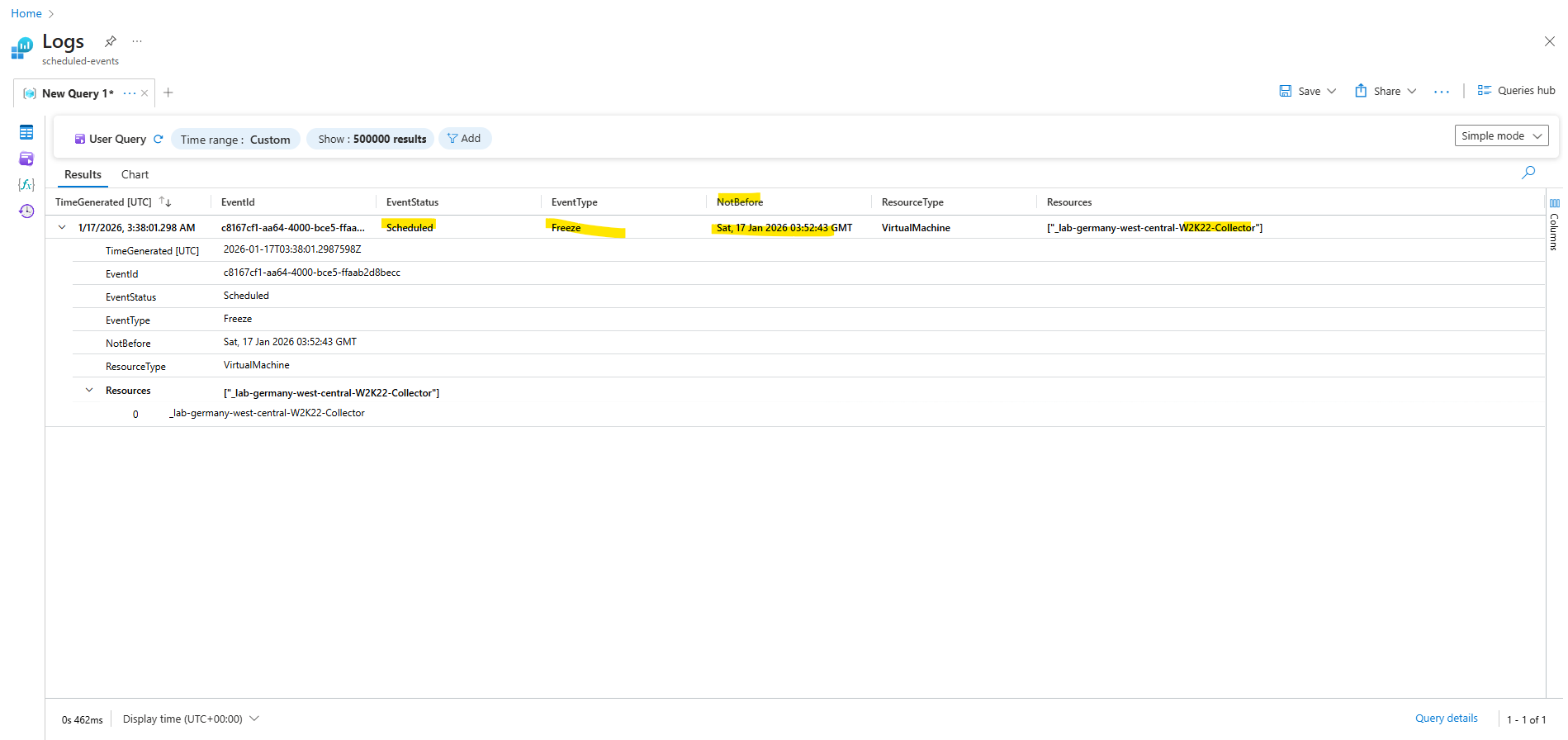Select the Results tab

pyautogui.click(x=83, y=174)
